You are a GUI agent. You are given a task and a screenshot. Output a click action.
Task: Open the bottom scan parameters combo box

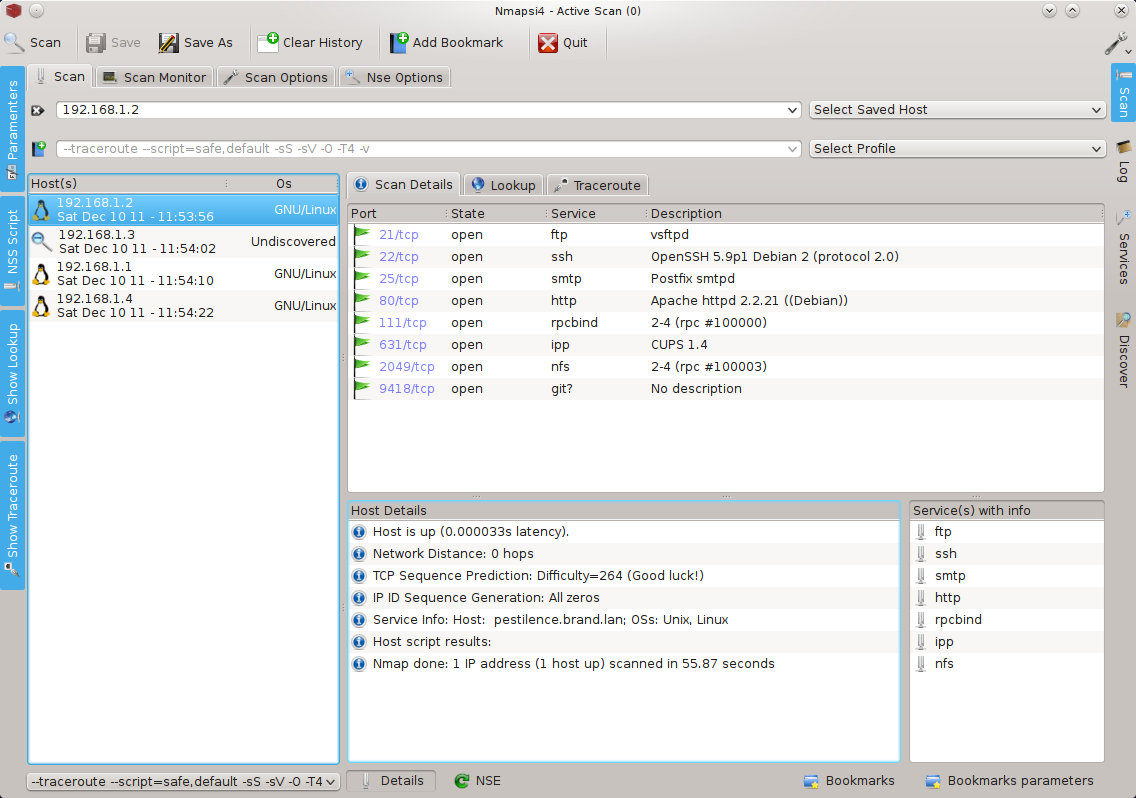pos(184,781)
